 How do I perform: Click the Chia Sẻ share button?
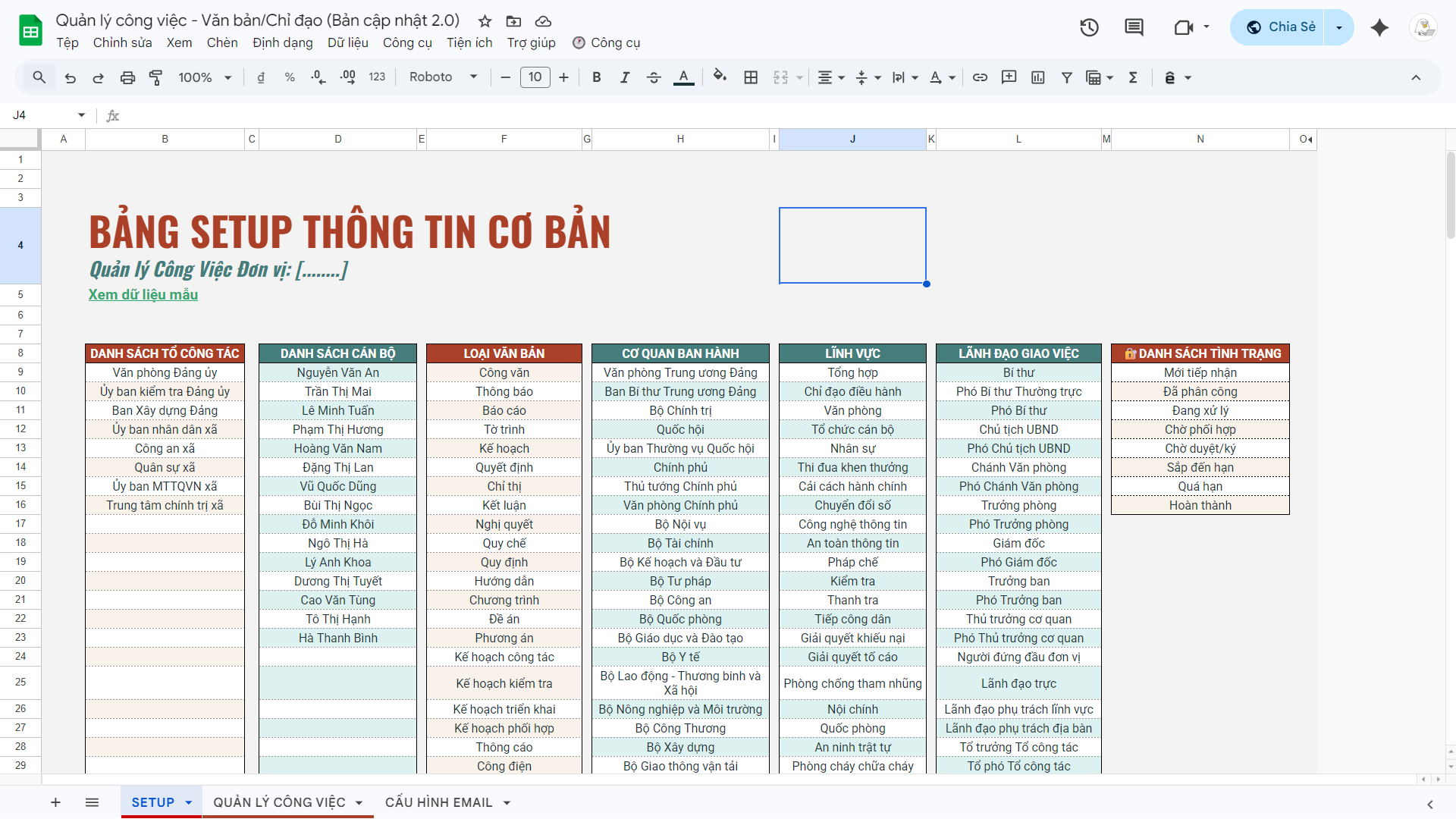click(x=1281, y=27)
